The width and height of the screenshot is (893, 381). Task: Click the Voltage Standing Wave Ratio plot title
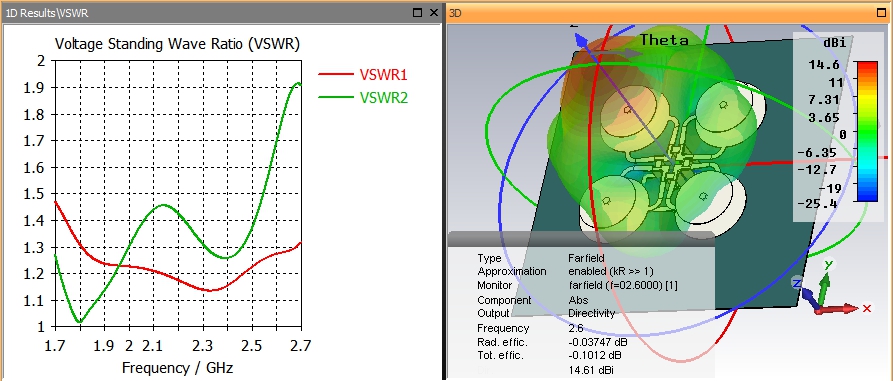[x=177, y=44]
